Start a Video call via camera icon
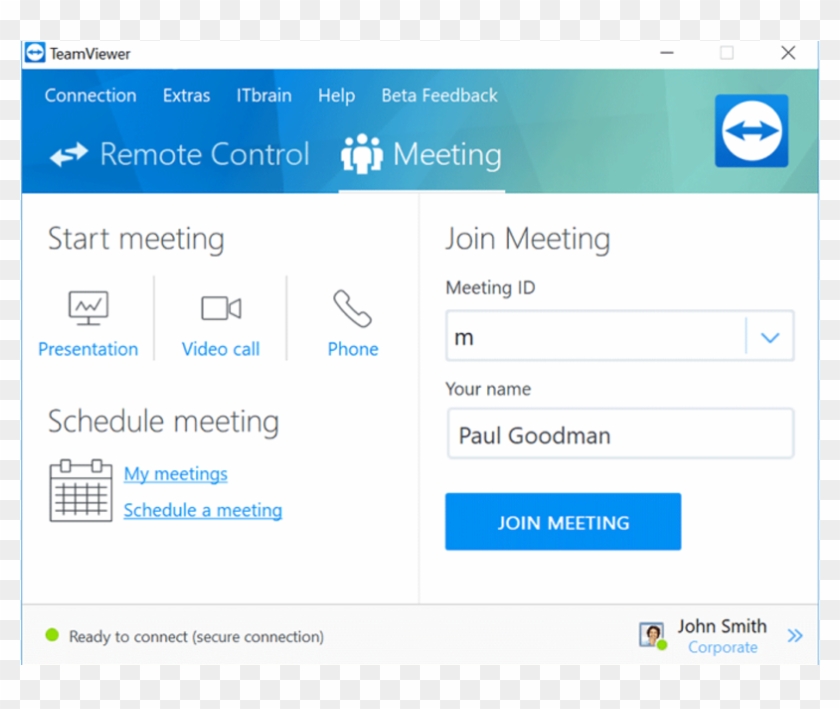The height and width of the screenshot is (709, 840). [221, 308]
